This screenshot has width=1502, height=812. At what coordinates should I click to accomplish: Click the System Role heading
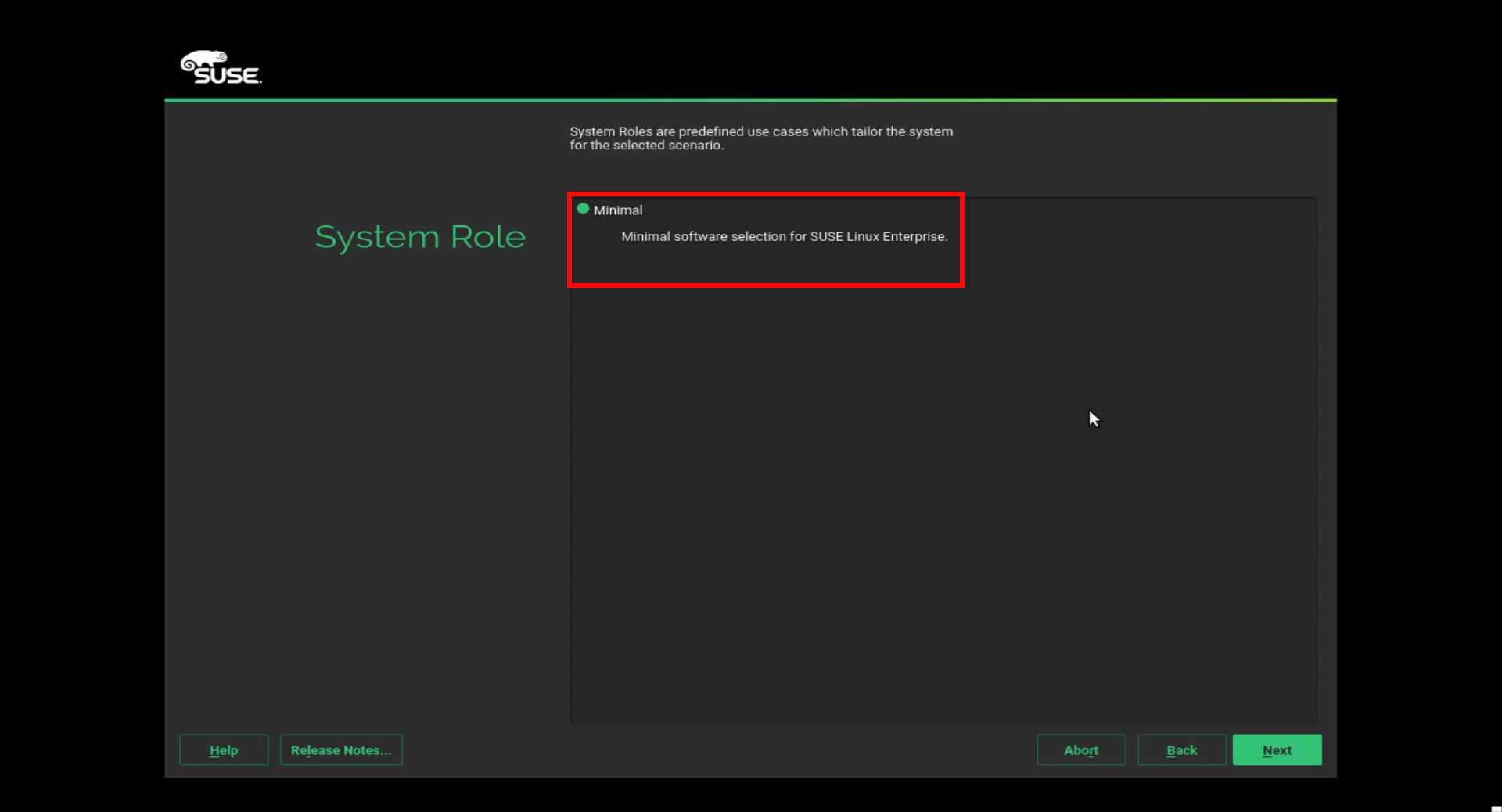point(420,237)
